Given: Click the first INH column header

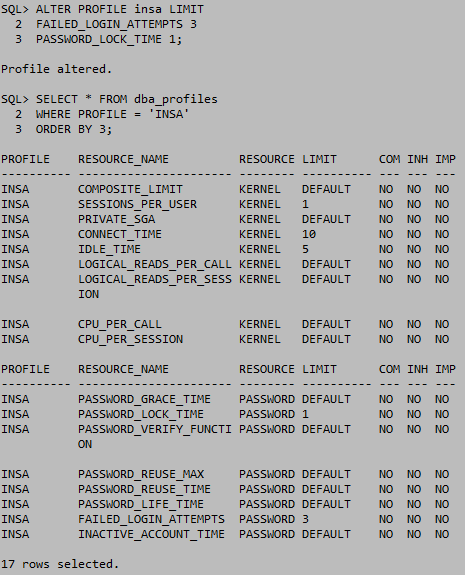Looking at the screenshot, I should pos(417,159).
